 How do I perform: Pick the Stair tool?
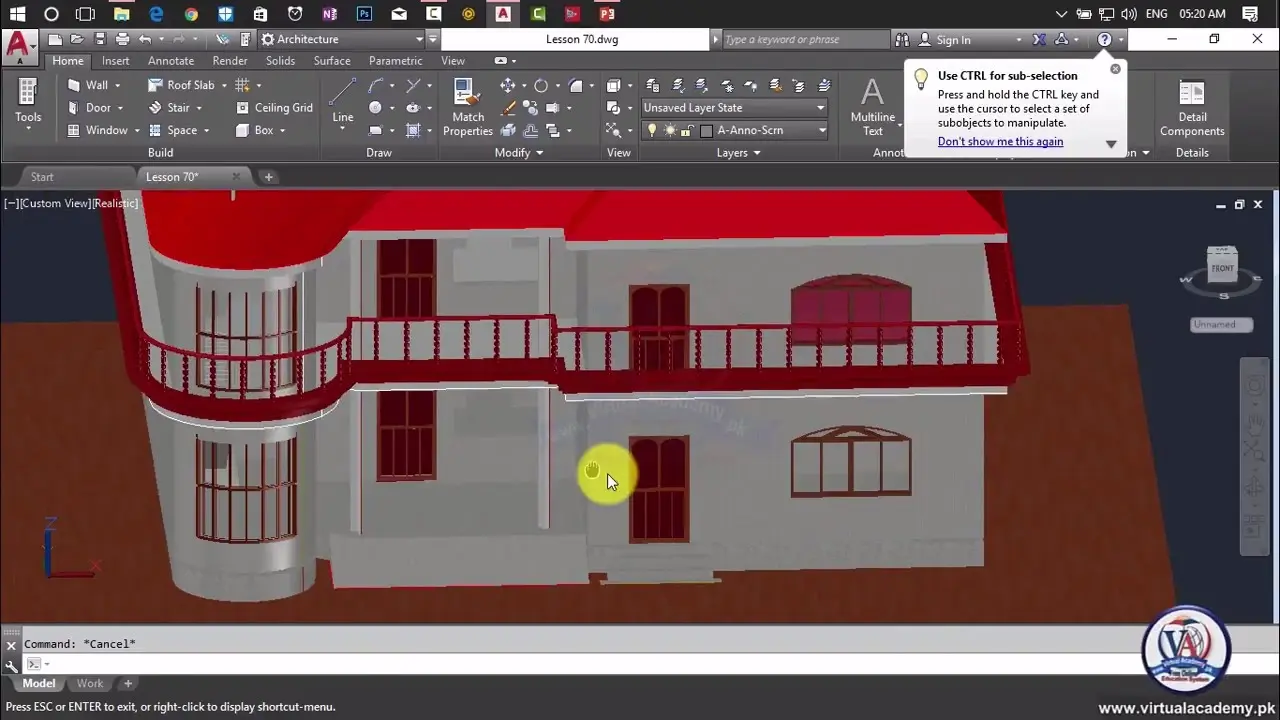168,108
